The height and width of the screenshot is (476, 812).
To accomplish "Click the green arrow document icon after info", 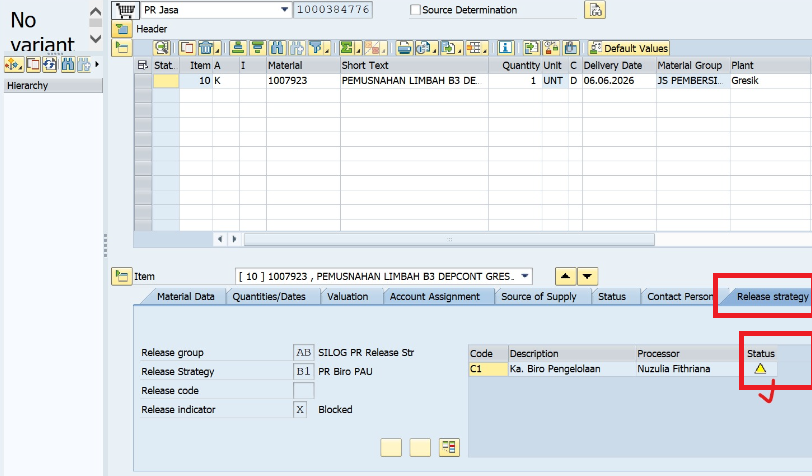I will (531, 48).
